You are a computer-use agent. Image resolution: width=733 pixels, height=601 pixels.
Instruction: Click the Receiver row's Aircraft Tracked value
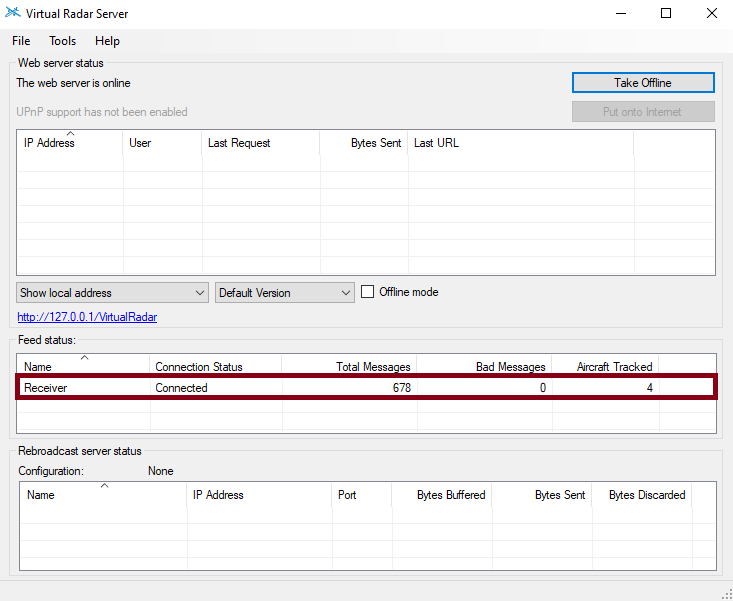coord(649,387)
